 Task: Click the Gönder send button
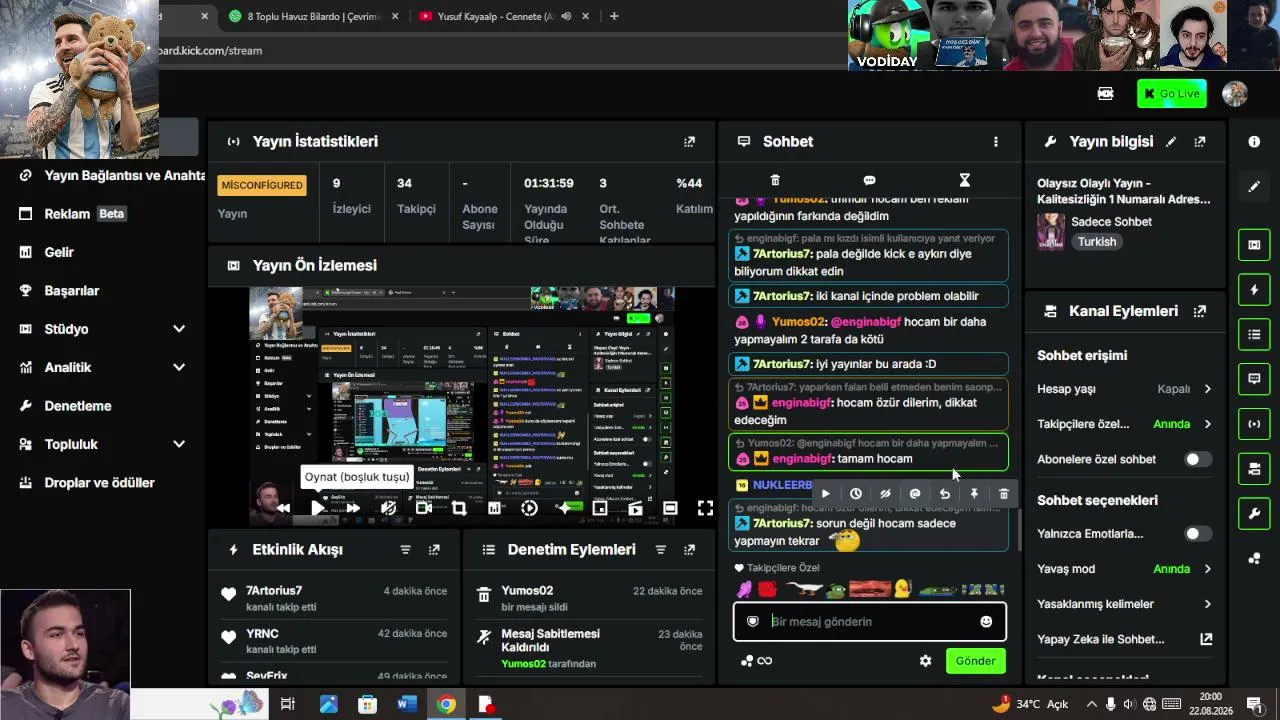point(975,661)
